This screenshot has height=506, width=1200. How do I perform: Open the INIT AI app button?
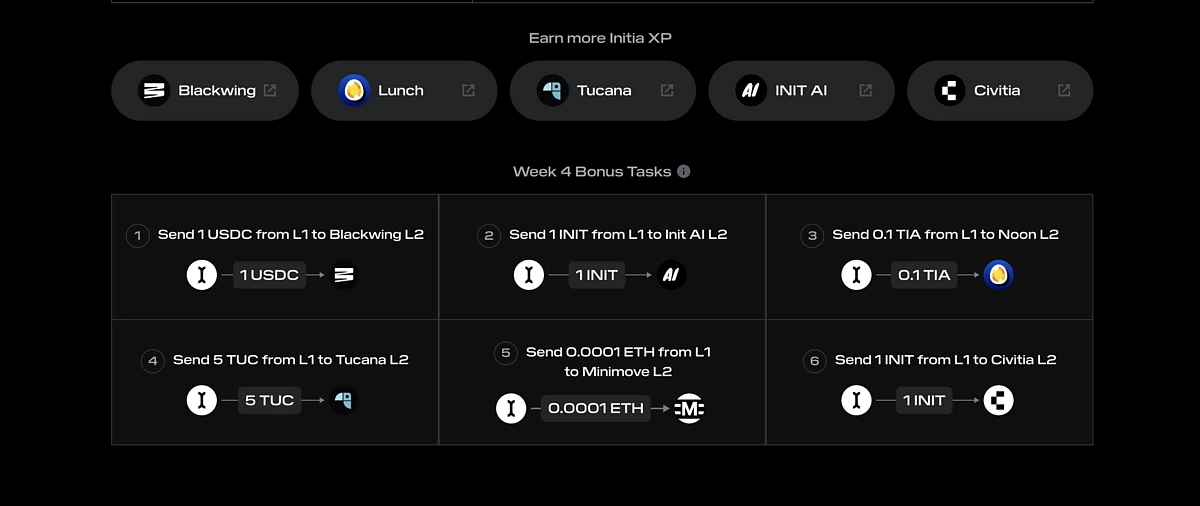[801, 90]
